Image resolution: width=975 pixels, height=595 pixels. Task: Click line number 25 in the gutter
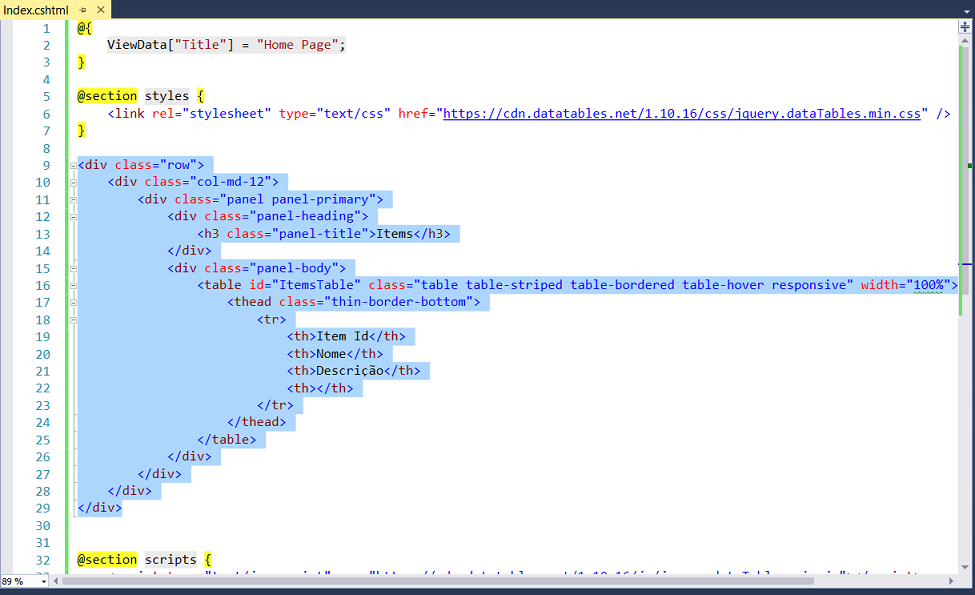point(43,440)
